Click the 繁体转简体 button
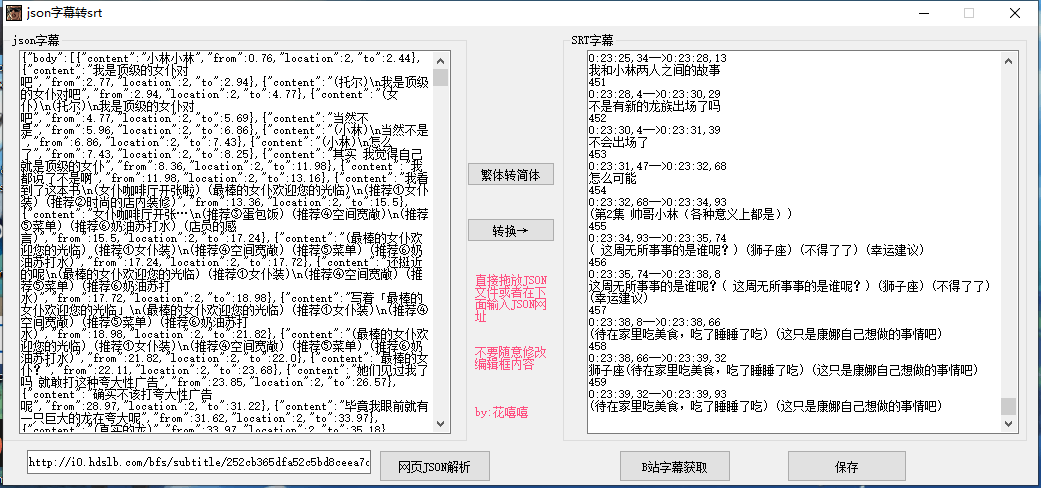 click(511, 175)
